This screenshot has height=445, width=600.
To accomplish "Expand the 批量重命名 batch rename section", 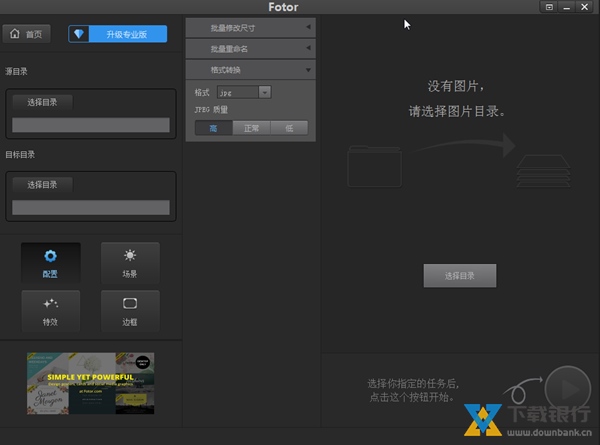I will (x=251, y=49).
